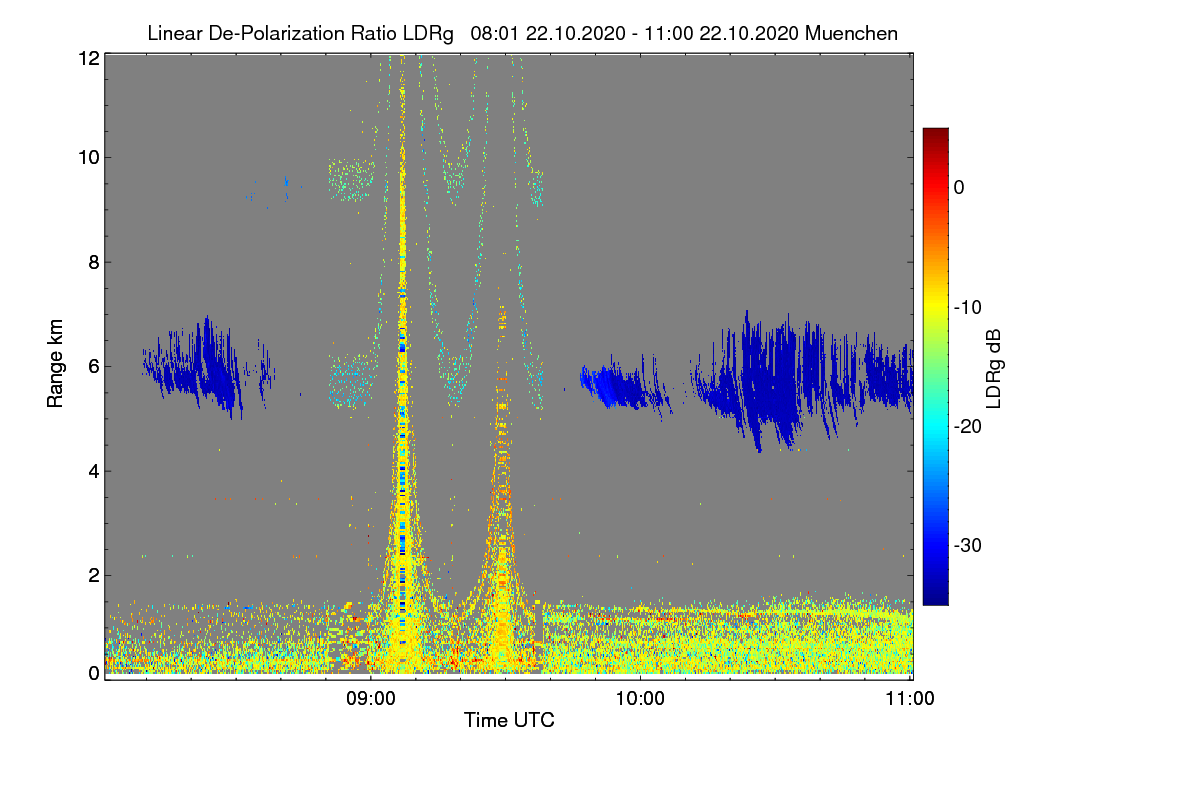Click the plot title 'Linear De-Polarization Ratio LDRg'
Screen dimensions: 1200x800
click(x=300, y=33)
